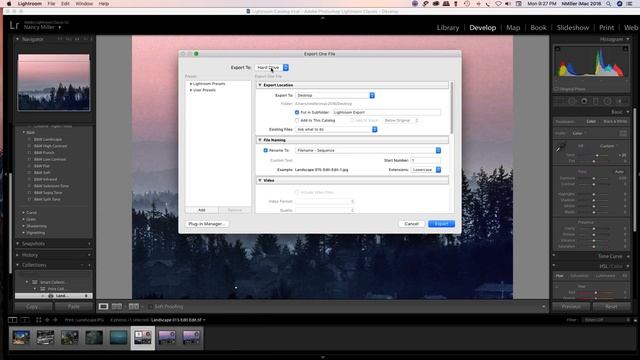Click the Temp slider handle

click(x=597, y=155)
